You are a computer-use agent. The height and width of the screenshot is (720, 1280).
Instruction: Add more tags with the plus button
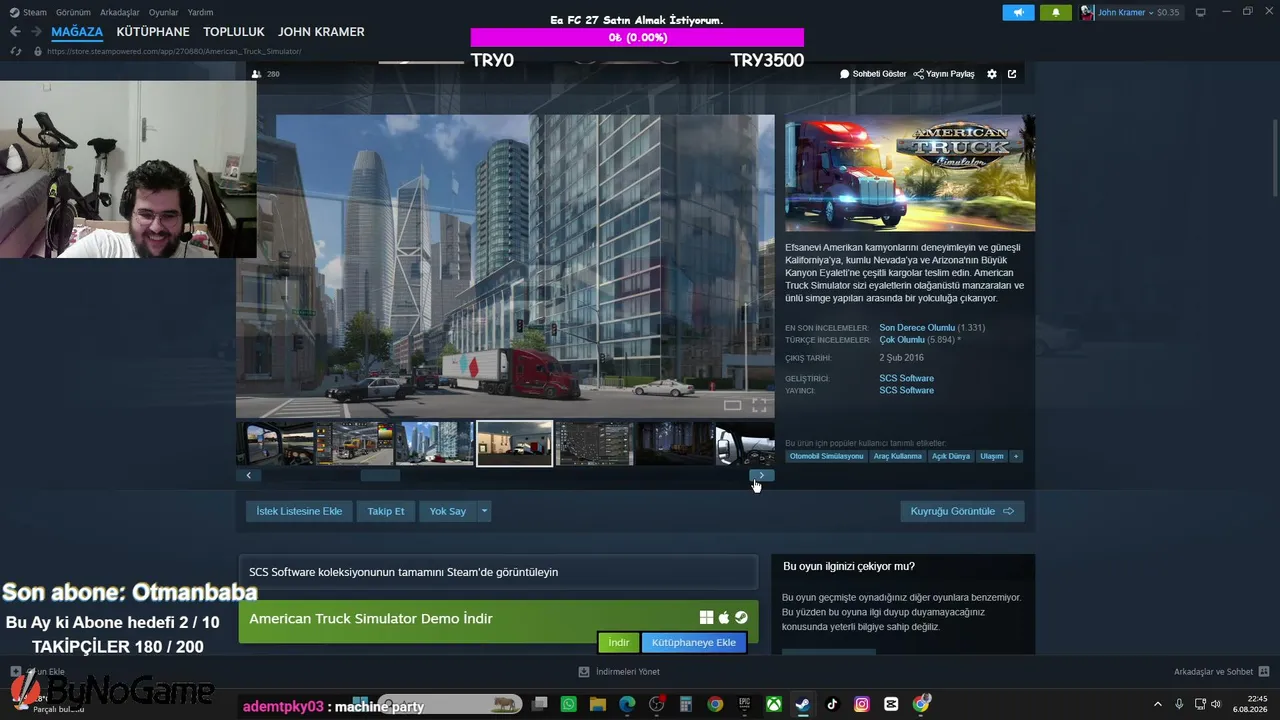[x=1016, y=456]
